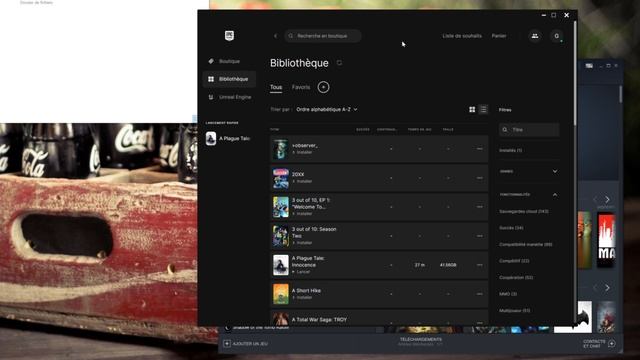Open Unreal Engine in the sidebar
This screenshot has height=360, width=640.
[229, 97]
